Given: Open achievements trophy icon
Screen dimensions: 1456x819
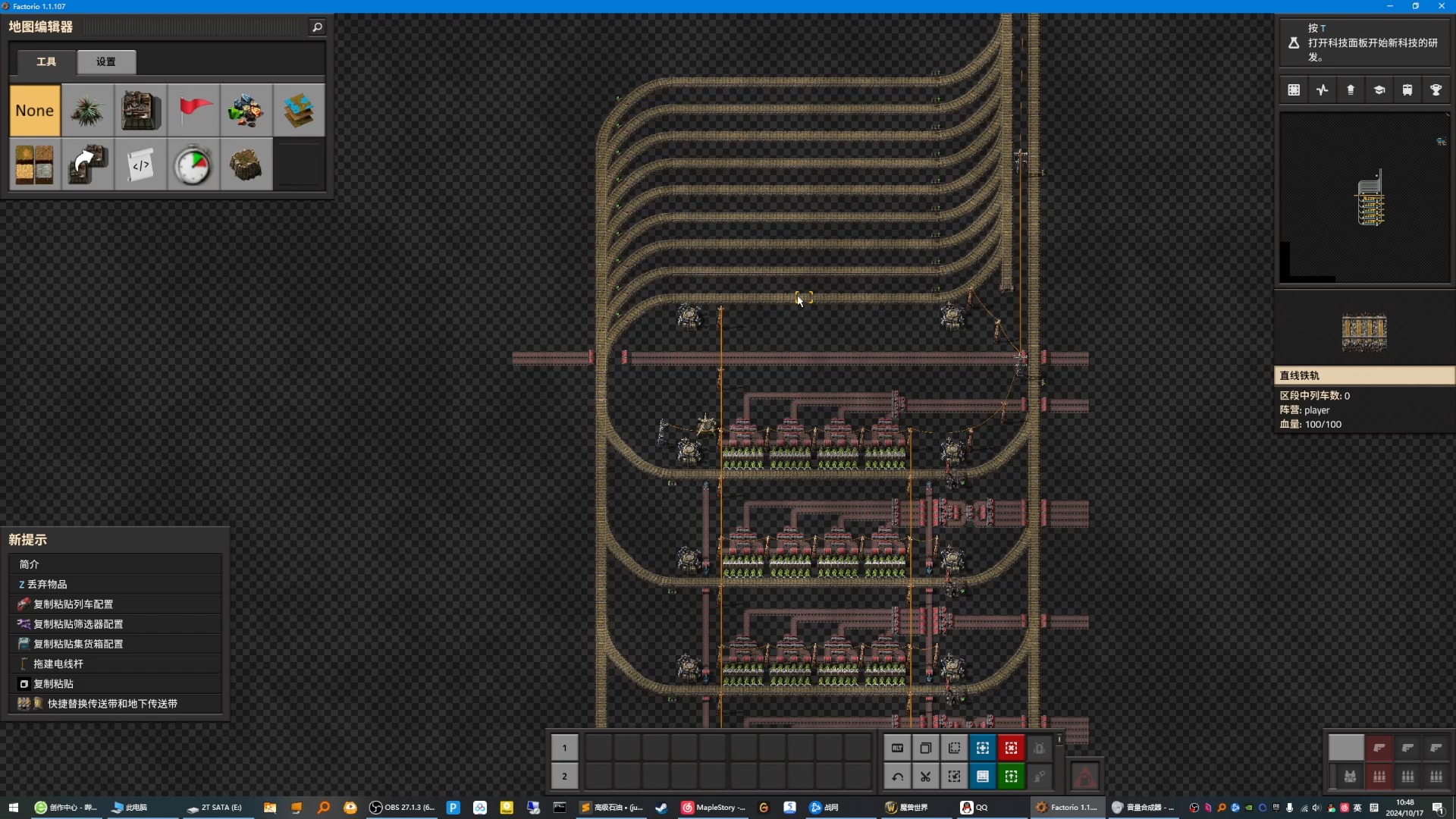Looking at the screenshot, I should click(x=1436, y=90).
